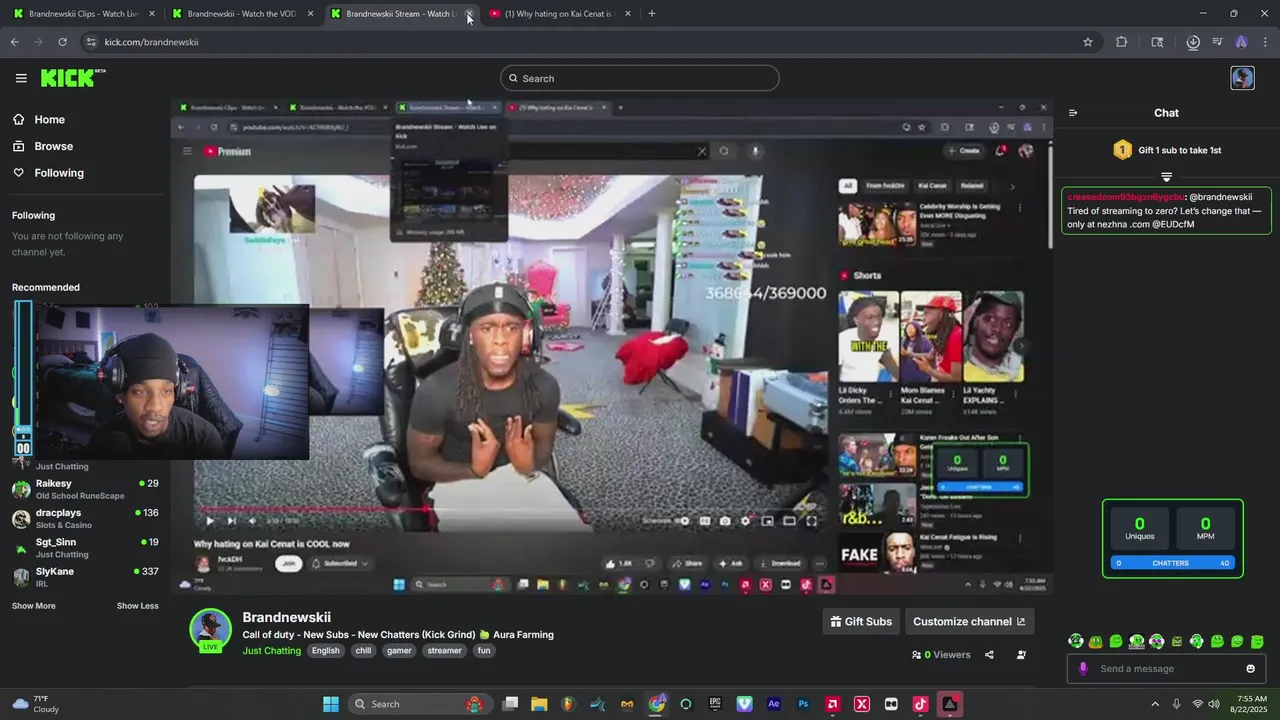Open a new browser tab
The image size is (1280, 720).
click(x=652, y=14)
